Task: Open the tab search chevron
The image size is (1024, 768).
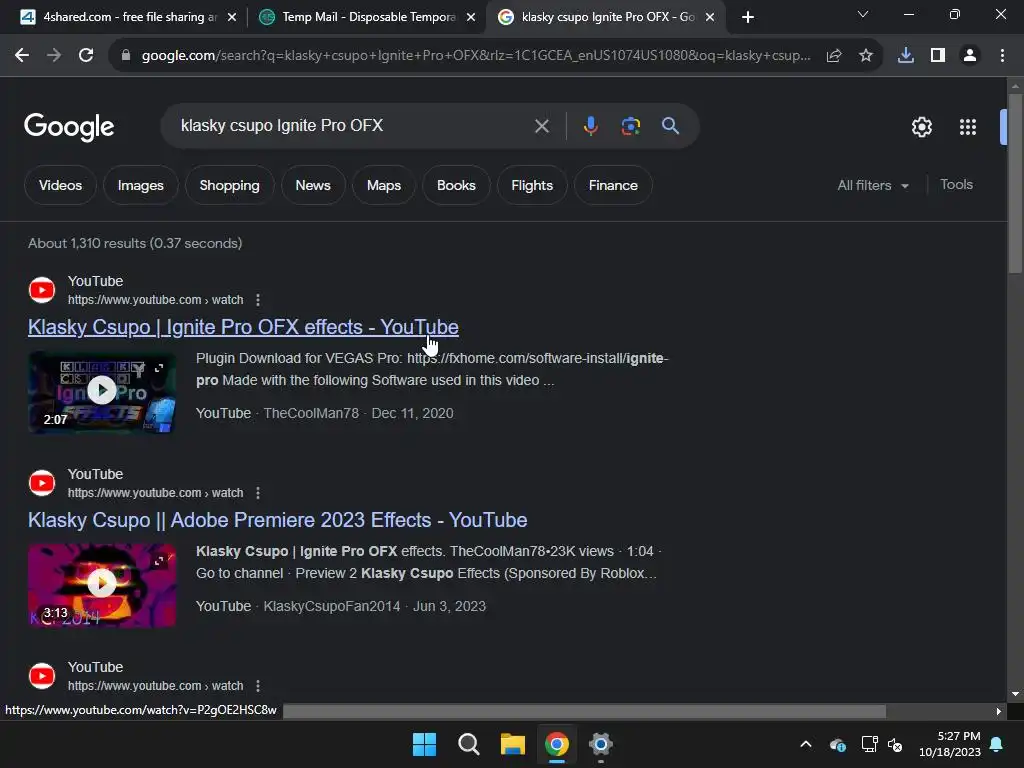Action: click(863, 14)
